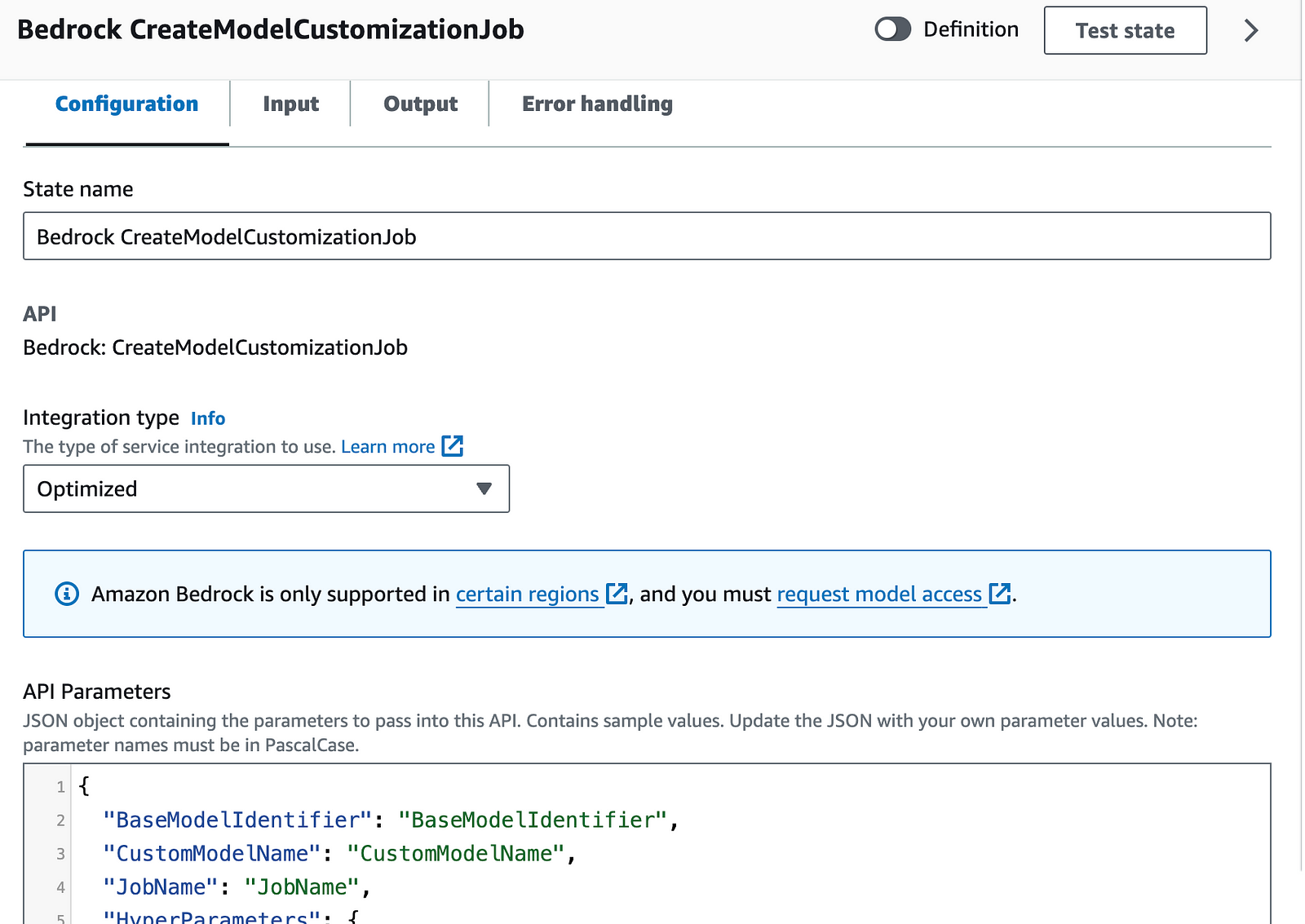Open the Learn more link
Screen dimensions: 1305x924
coord(387,447)
